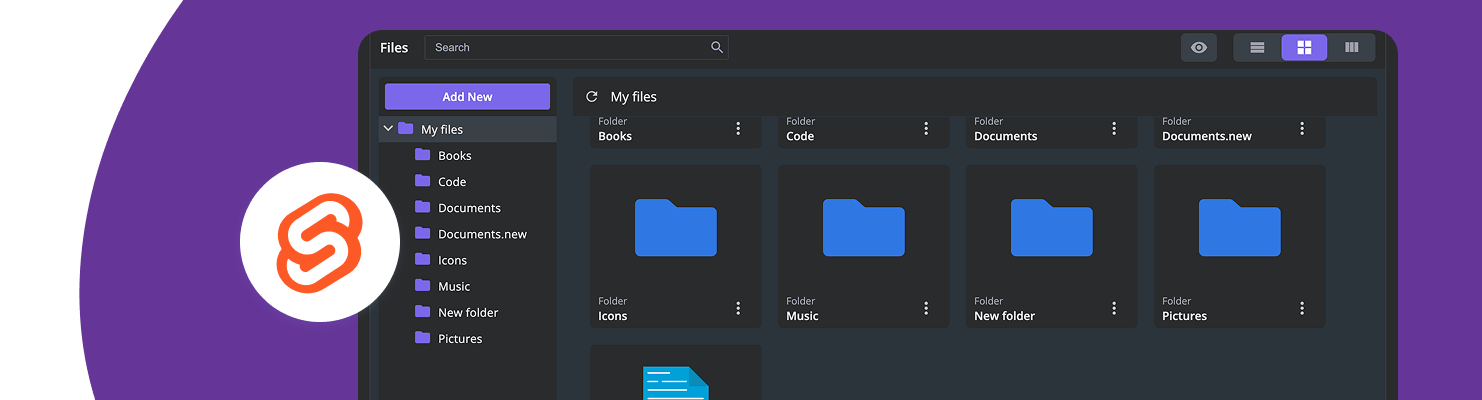Click the purple folder icon beside Icons
Screen dimensions: 1482x400
coord(423,260)
